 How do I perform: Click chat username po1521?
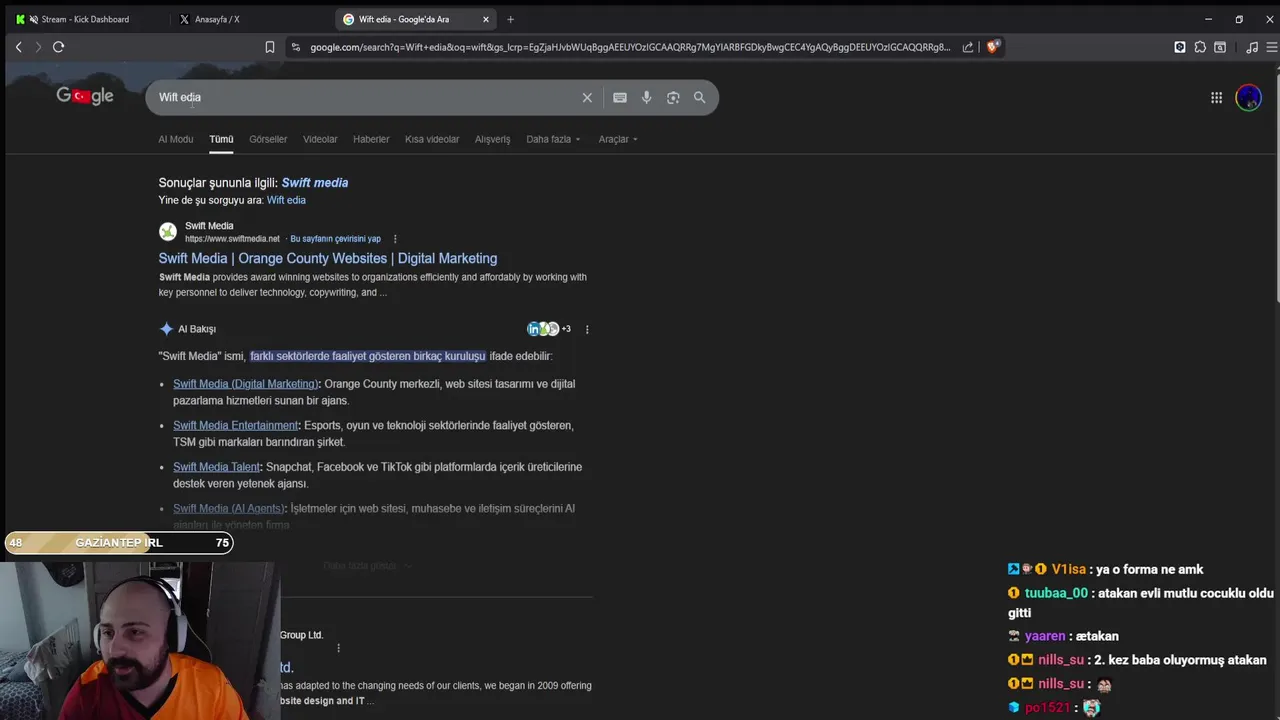click(x=1047, y=708)
